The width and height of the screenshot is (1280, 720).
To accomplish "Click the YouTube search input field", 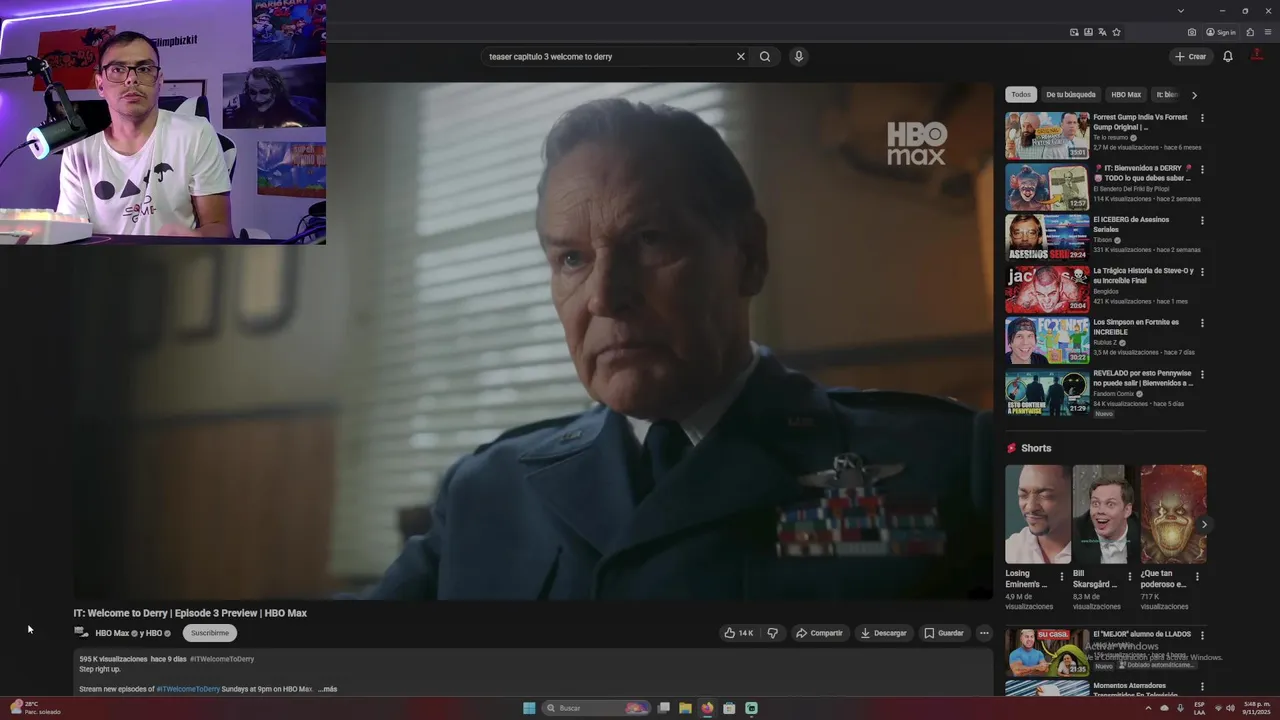I will 608,57.
